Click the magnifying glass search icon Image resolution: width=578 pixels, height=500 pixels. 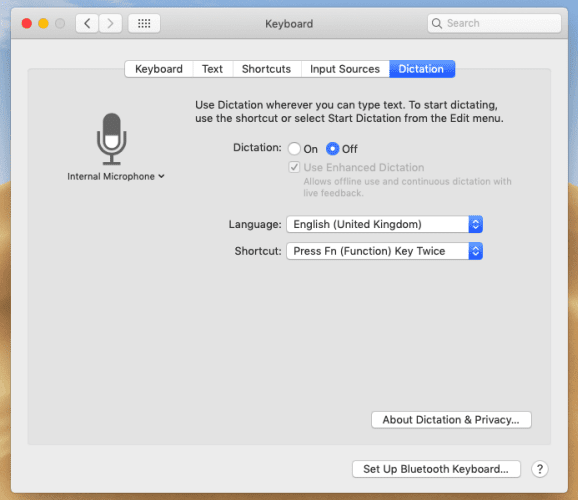click(436, 24)
